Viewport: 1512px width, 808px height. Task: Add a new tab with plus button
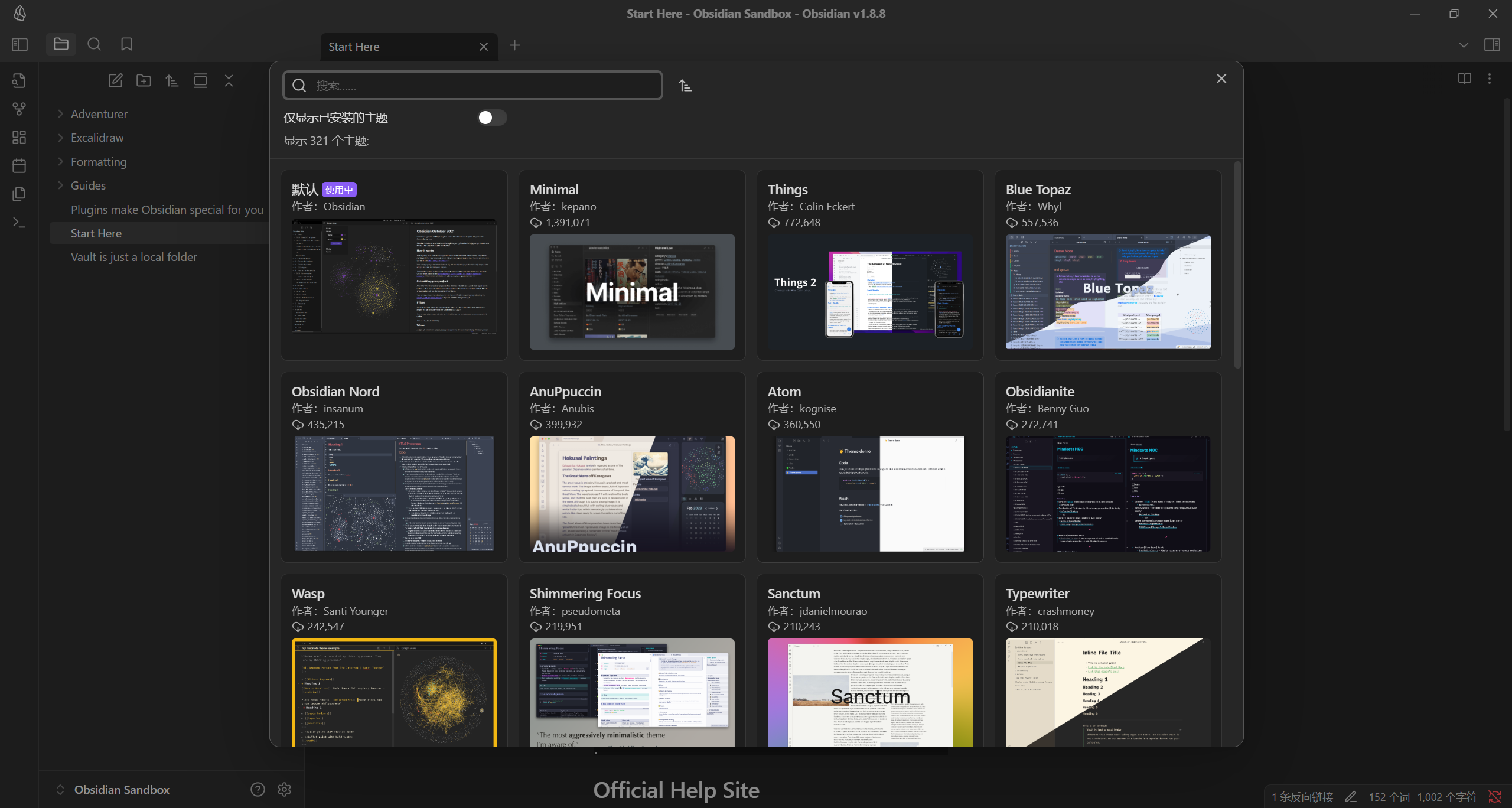[x=514, y=45]
